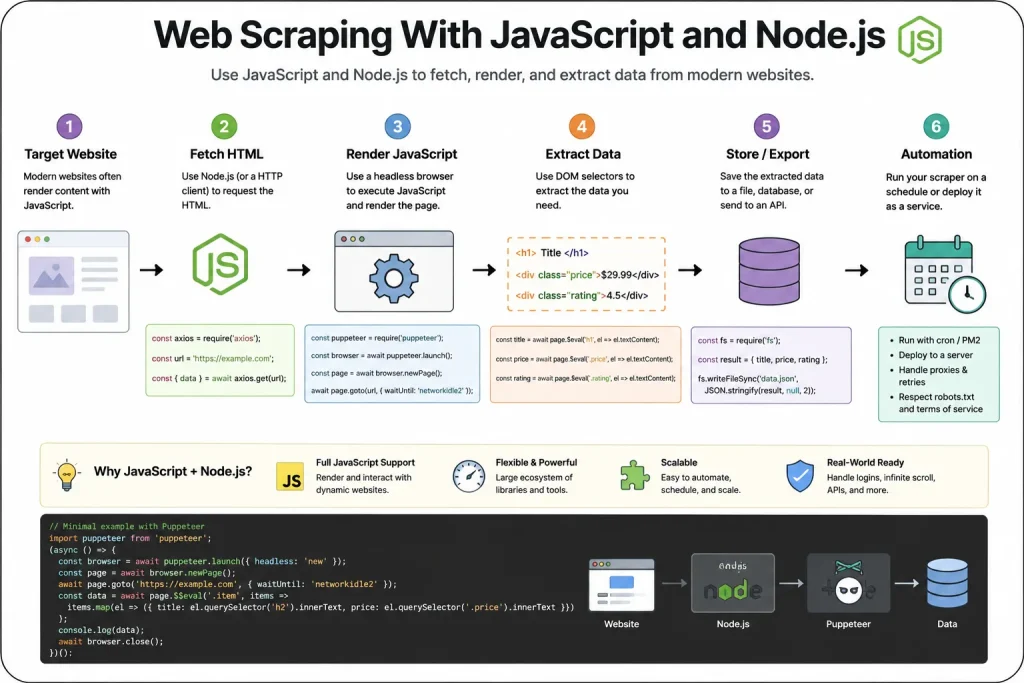Select the 'Target Website' heading

[71, 154]
